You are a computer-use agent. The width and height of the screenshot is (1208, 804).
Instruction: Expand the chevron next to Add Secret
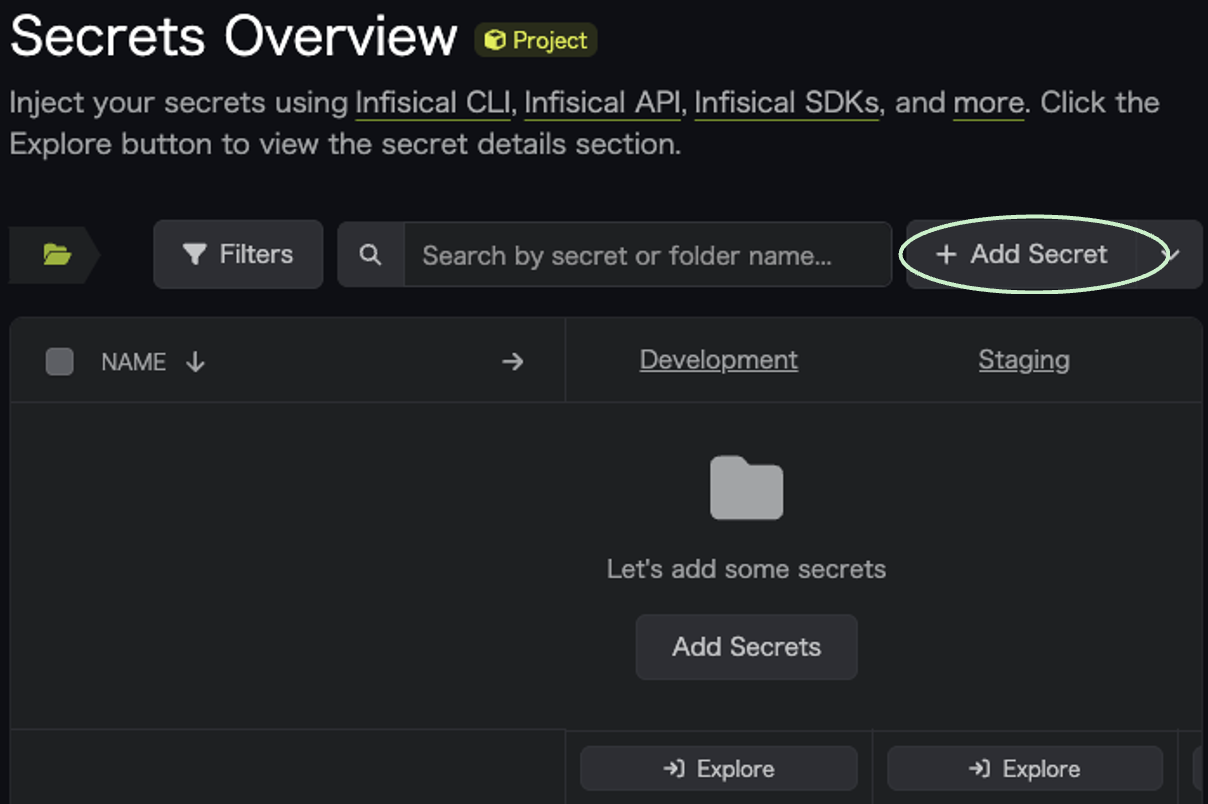pos(1171,255)
